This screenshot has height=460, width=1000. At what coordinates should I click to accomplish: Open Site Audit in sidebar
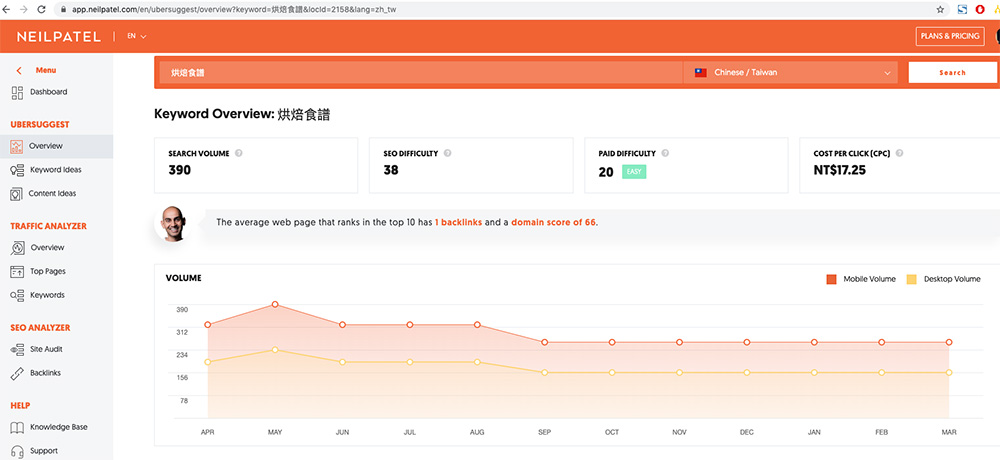pos(46,349)
